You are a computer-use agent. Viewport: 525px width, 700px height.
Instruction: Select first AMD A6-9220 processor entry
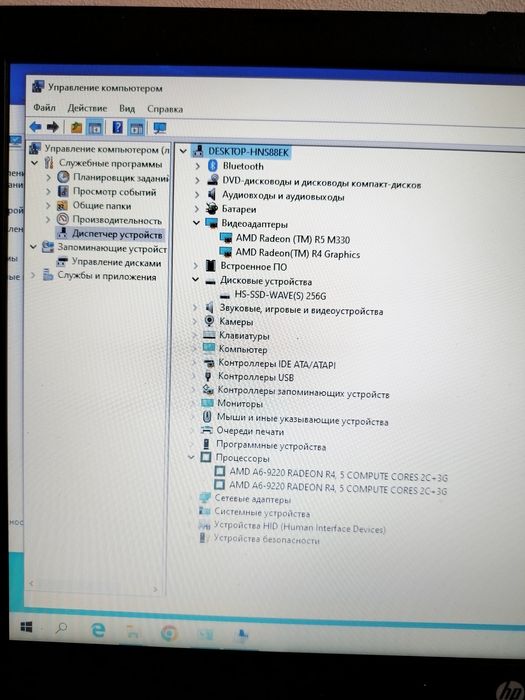[338, 475]
